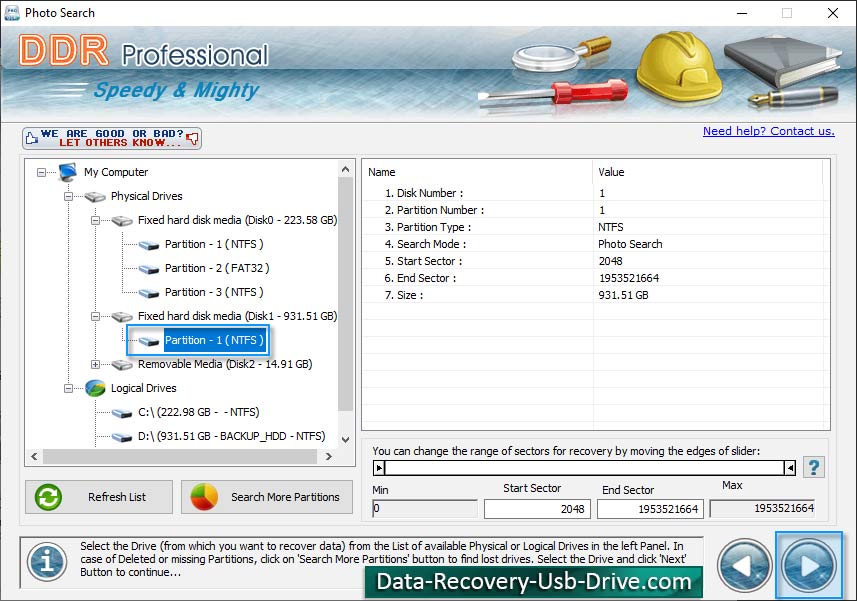
Task: Click Partition - 2 (FAT32) drive icon
Action: click(149, 269)
